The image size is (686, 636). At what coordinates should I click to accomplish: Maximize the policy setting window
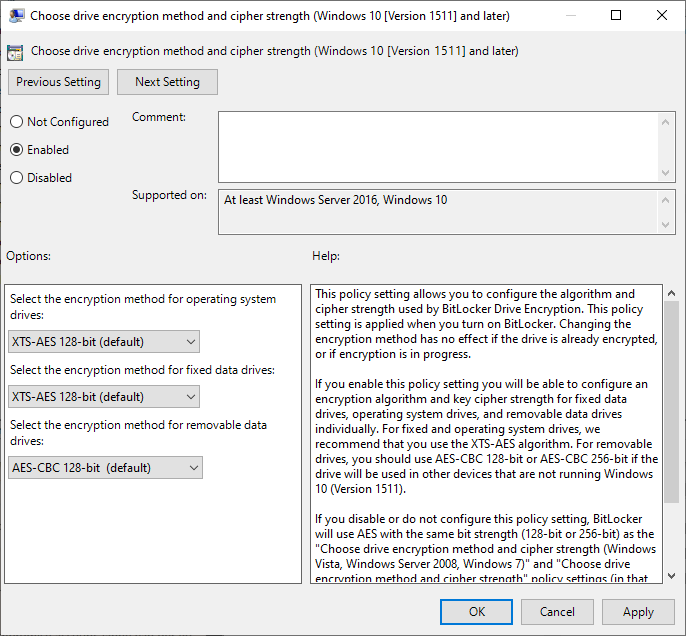616,15
